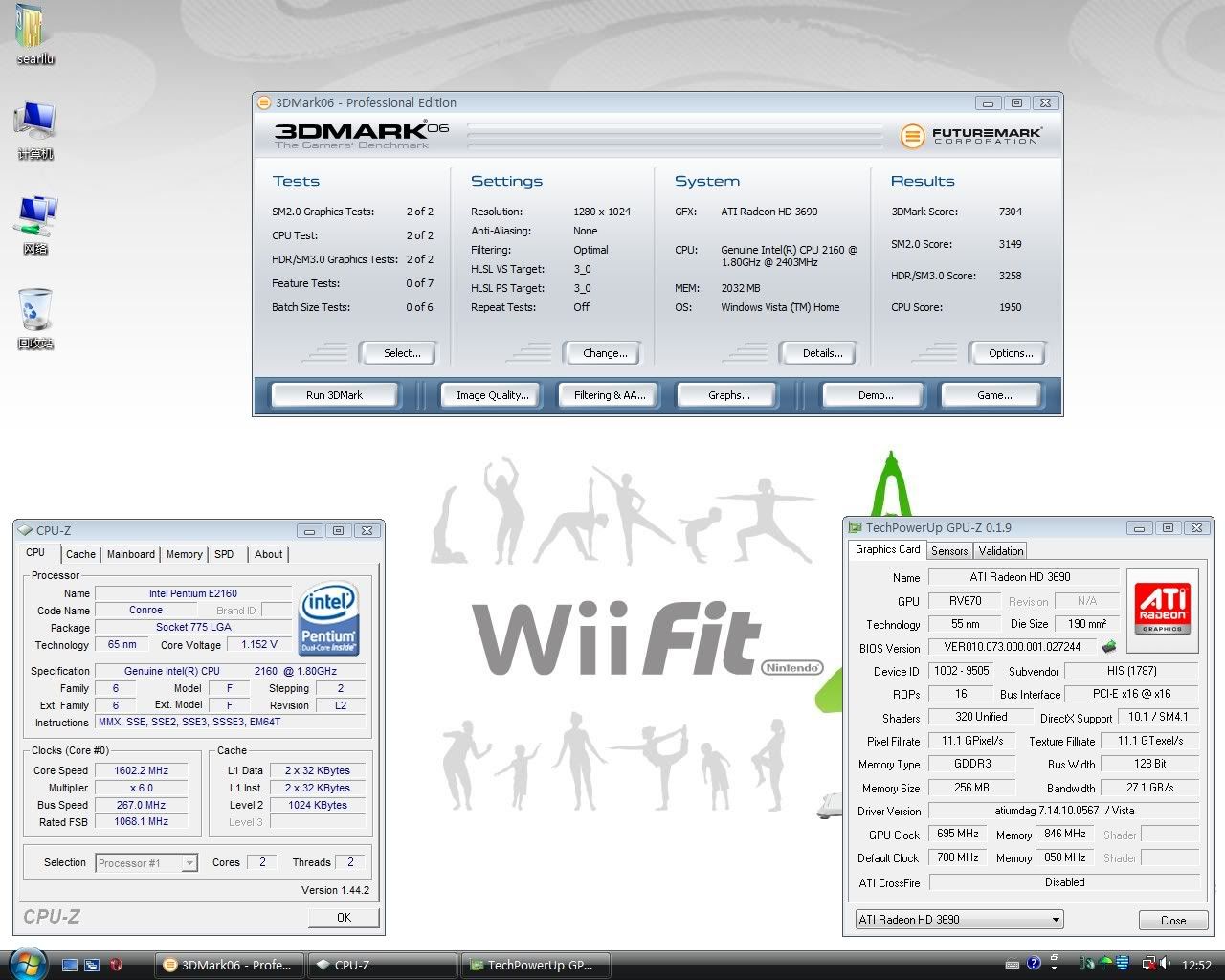The width and height of the screenshot is (1225, 980).
Task: Click the Driver Version field in GPU-Z
Action: 1064,811
